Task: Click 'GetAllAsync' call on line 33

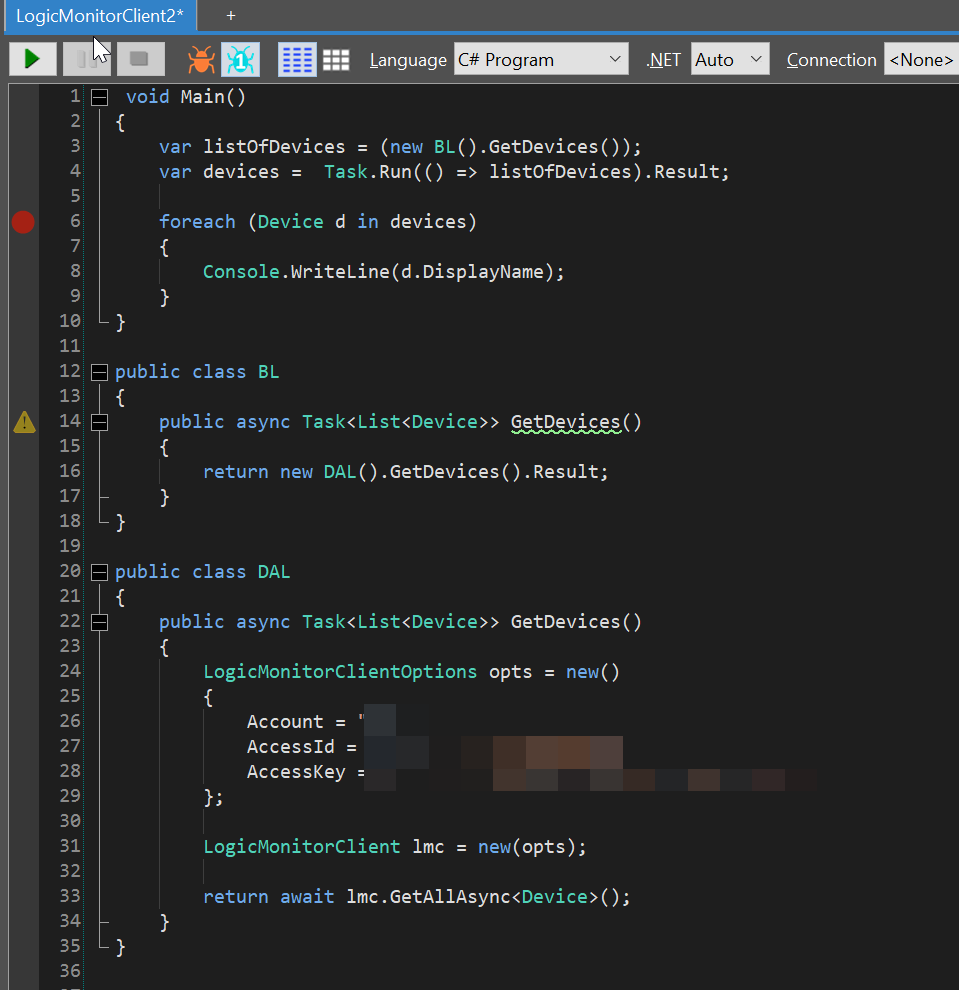Action: (x=450, y=897)
